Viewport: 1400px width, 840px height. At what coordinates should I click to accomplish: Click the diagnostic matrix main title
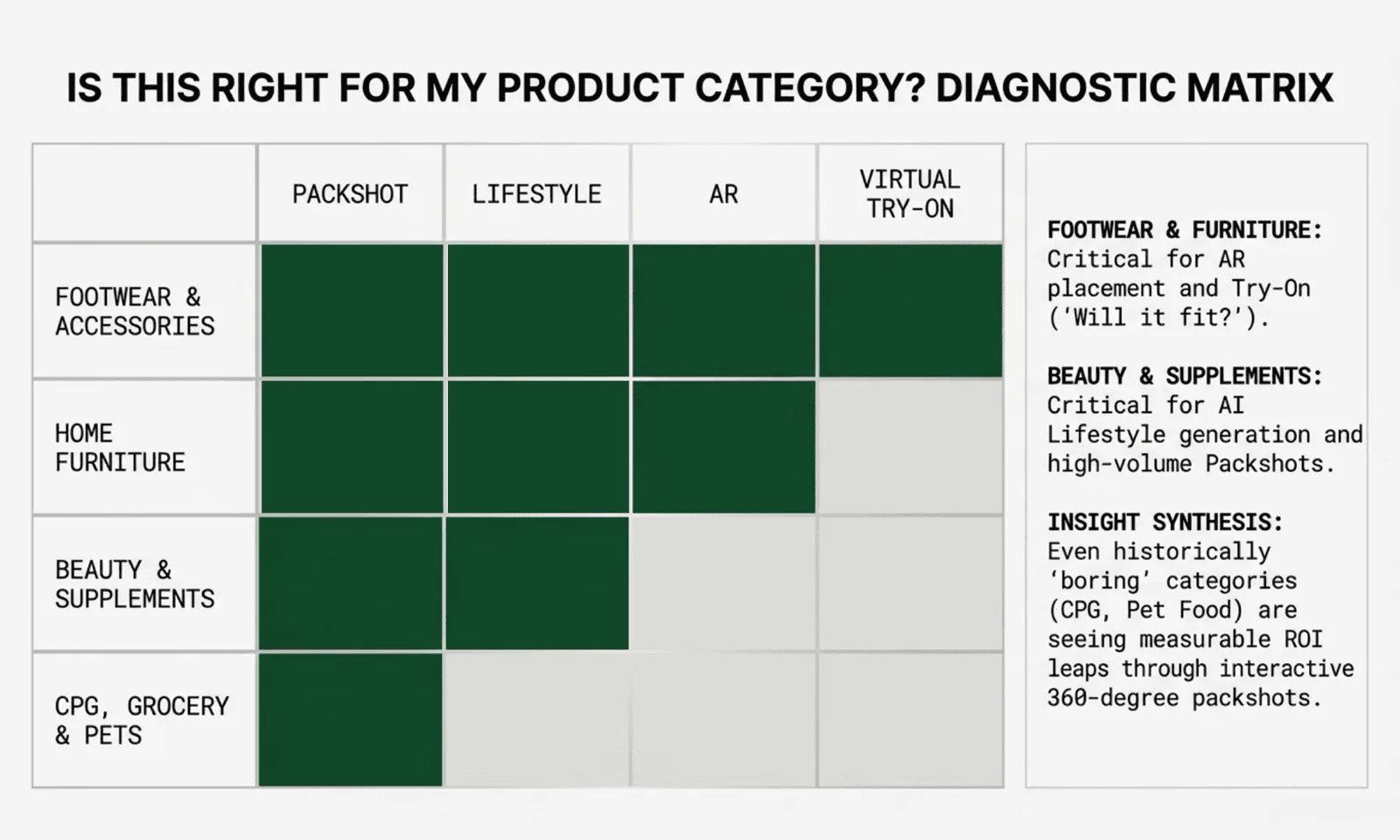pos(700,88)
